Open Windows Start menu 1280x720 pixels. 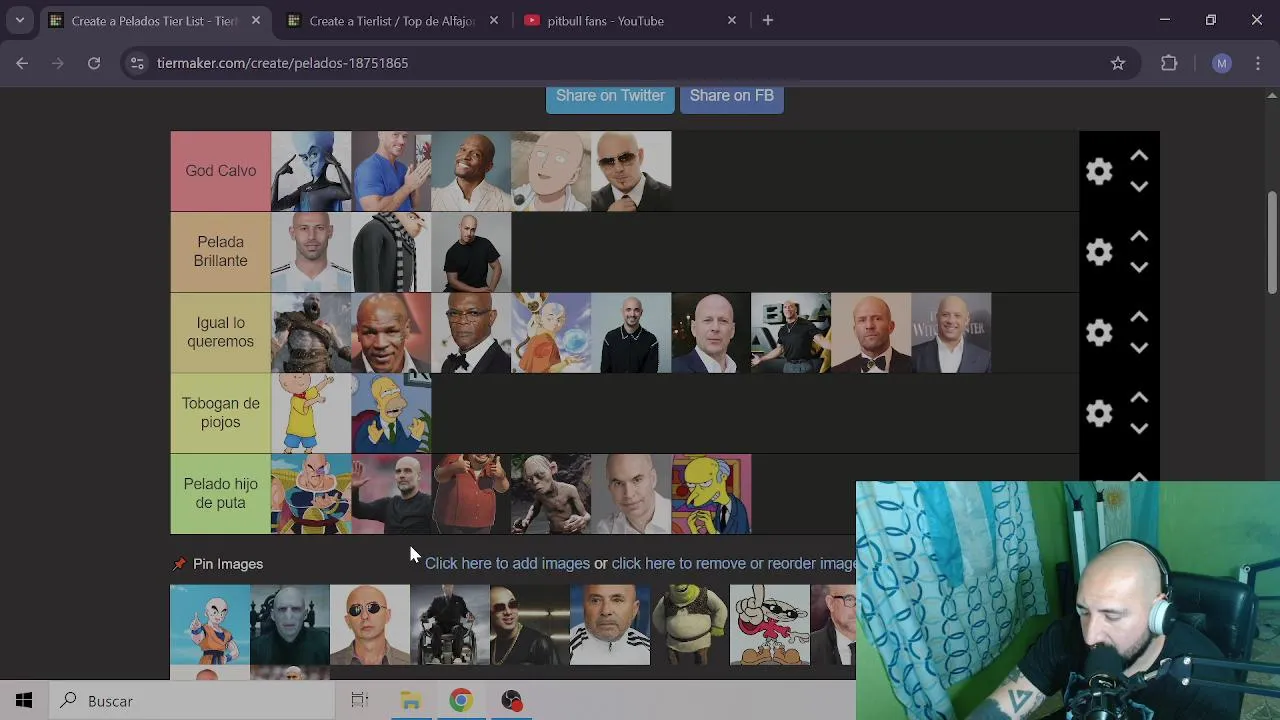tap(24, 701)
